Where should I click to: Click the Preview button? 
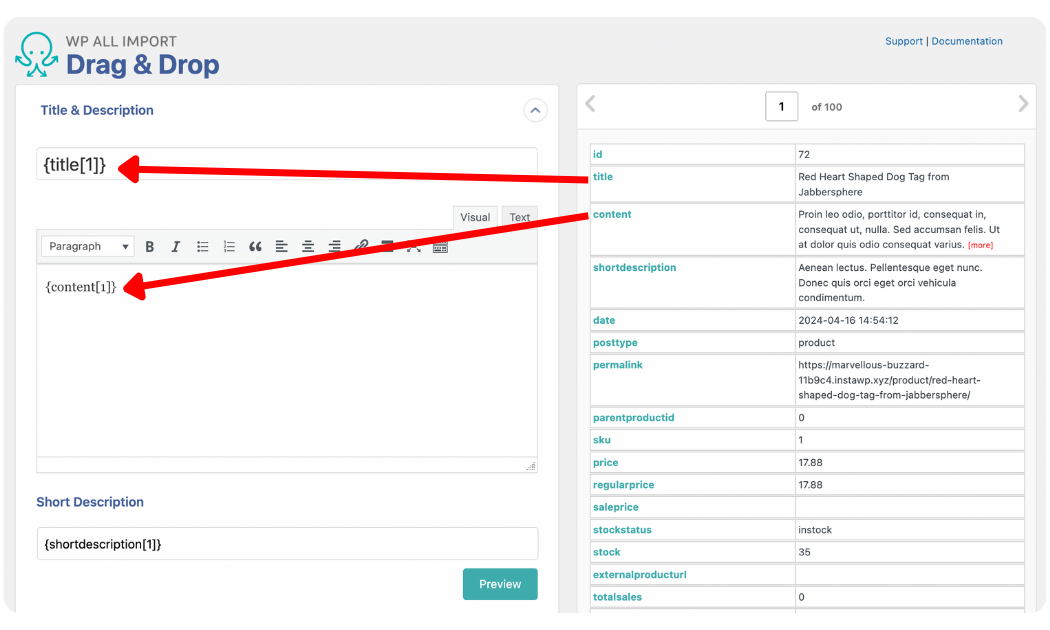[x=500, y=584]
